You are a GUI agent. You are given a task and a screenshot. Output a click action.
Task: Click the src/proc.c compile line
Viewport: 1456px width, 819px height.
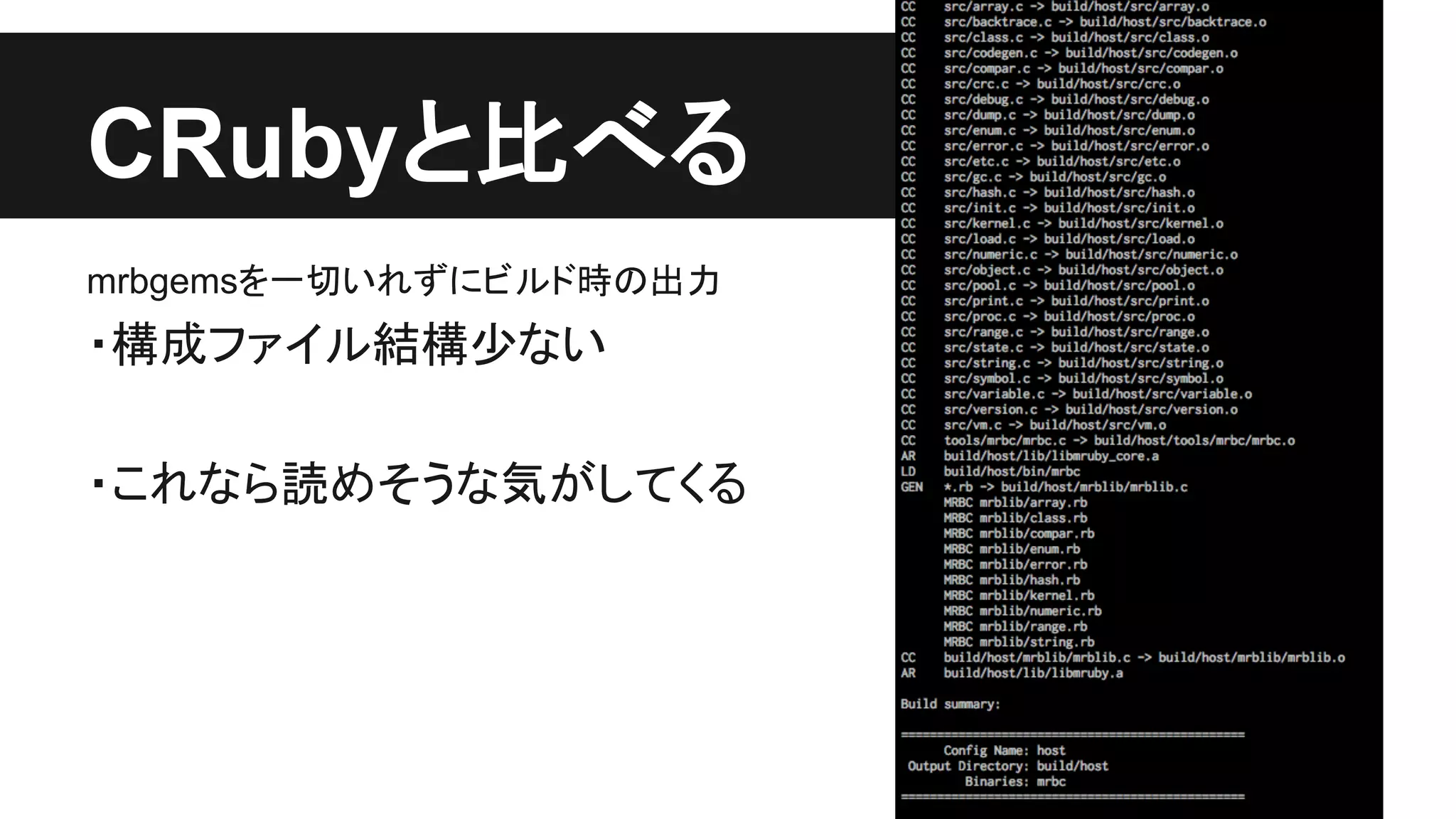(1048, 316)
